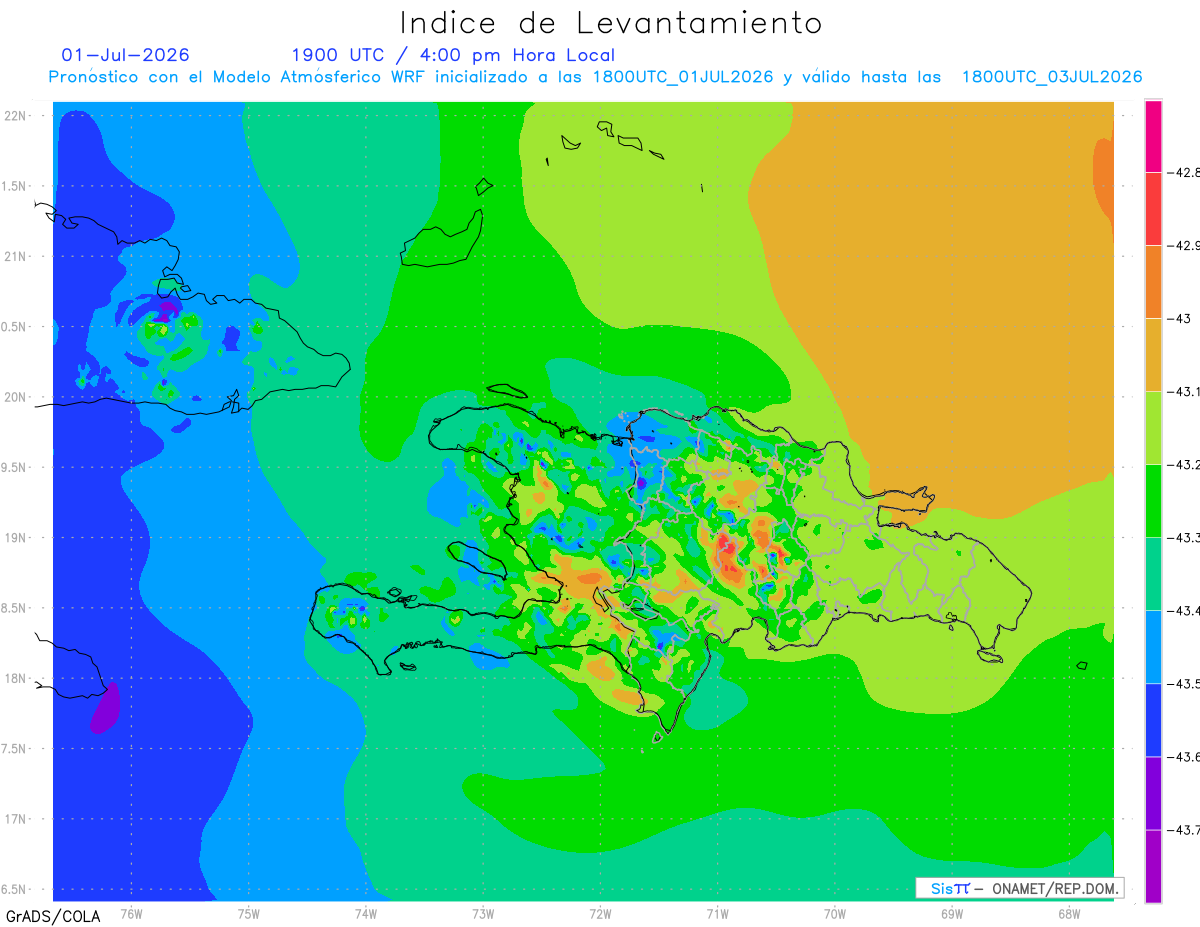The image size is (1200, 927).
Task: Click the 'ONAMET/REP.DOM.' label box
Action: click(x=1019, y=888)
